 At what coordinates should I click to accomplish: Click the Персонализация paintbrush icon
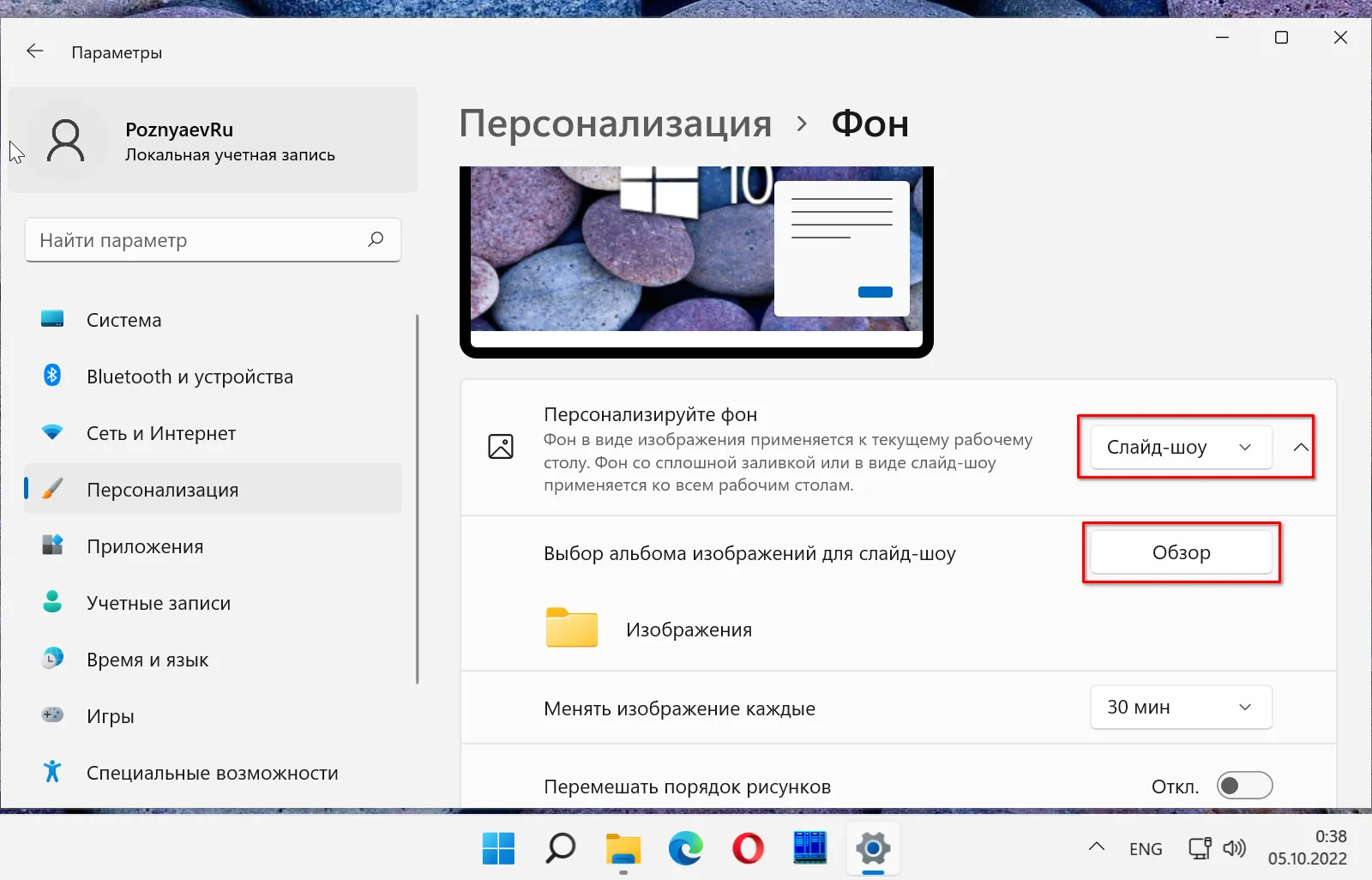[52, 489]
